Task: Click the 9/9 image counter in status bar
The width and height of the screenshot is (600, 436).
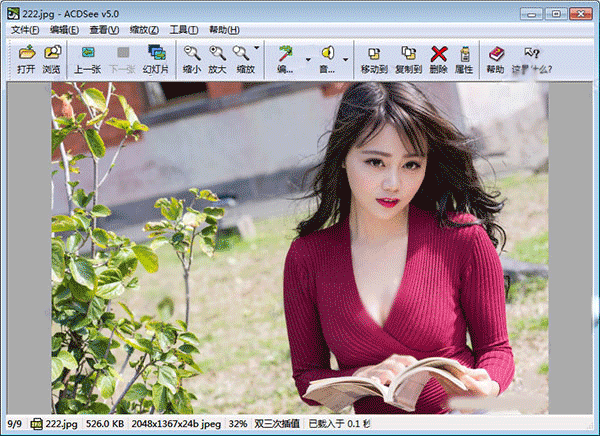Action: (x=15, y=424)
